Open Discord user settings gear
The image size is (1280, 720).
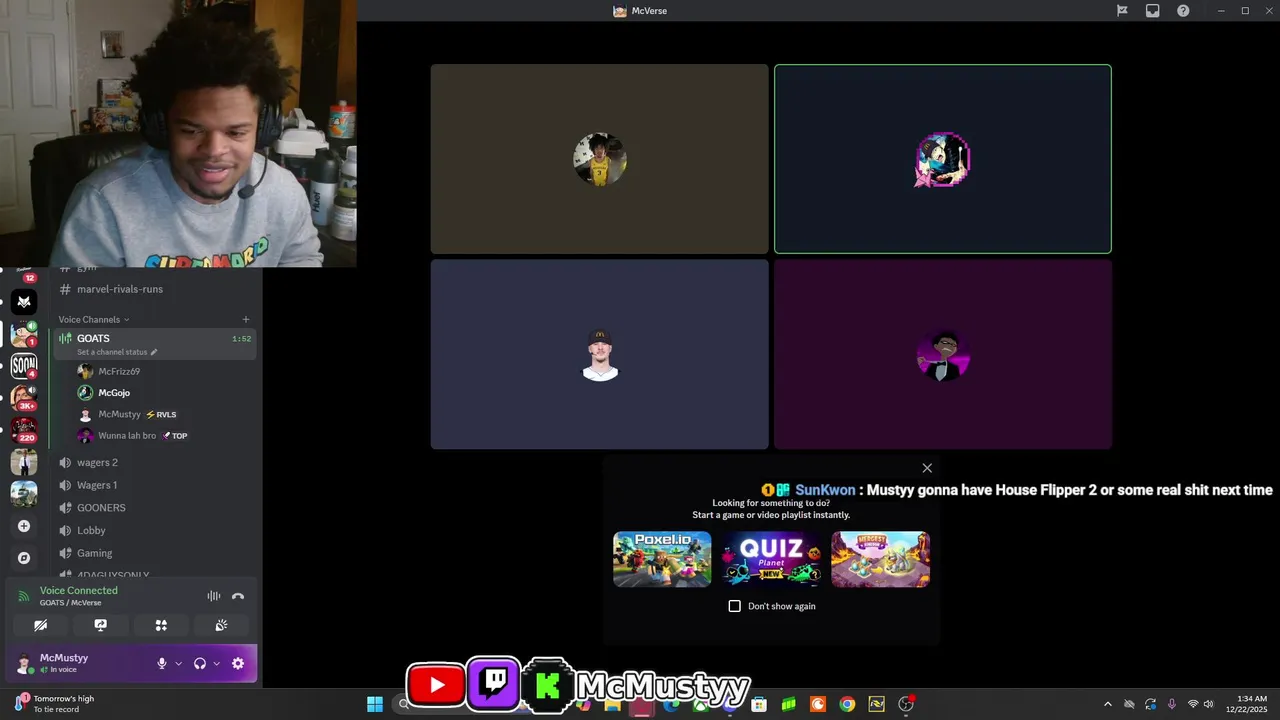tap(238, 663)
